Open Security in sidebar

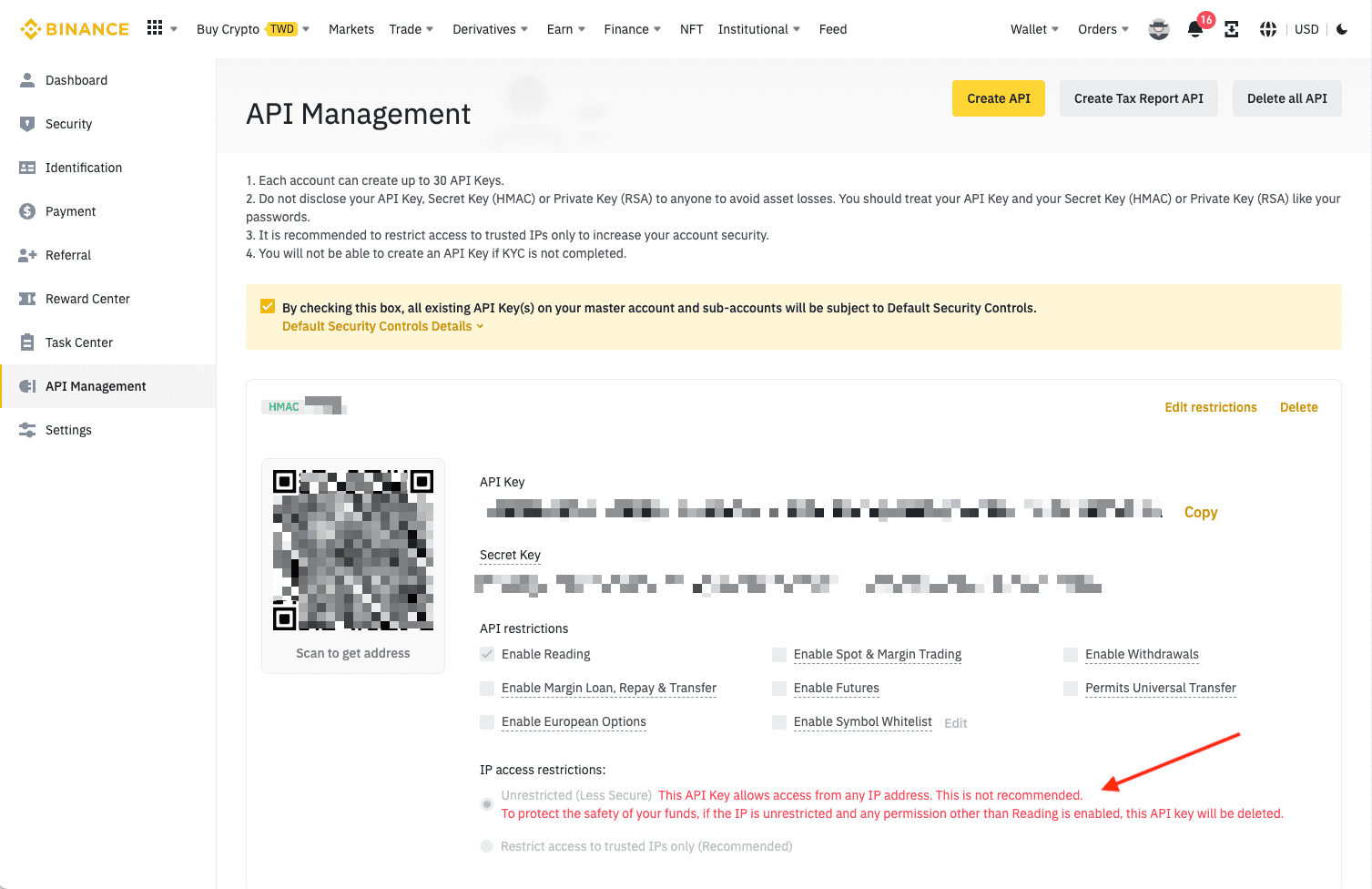107,124
